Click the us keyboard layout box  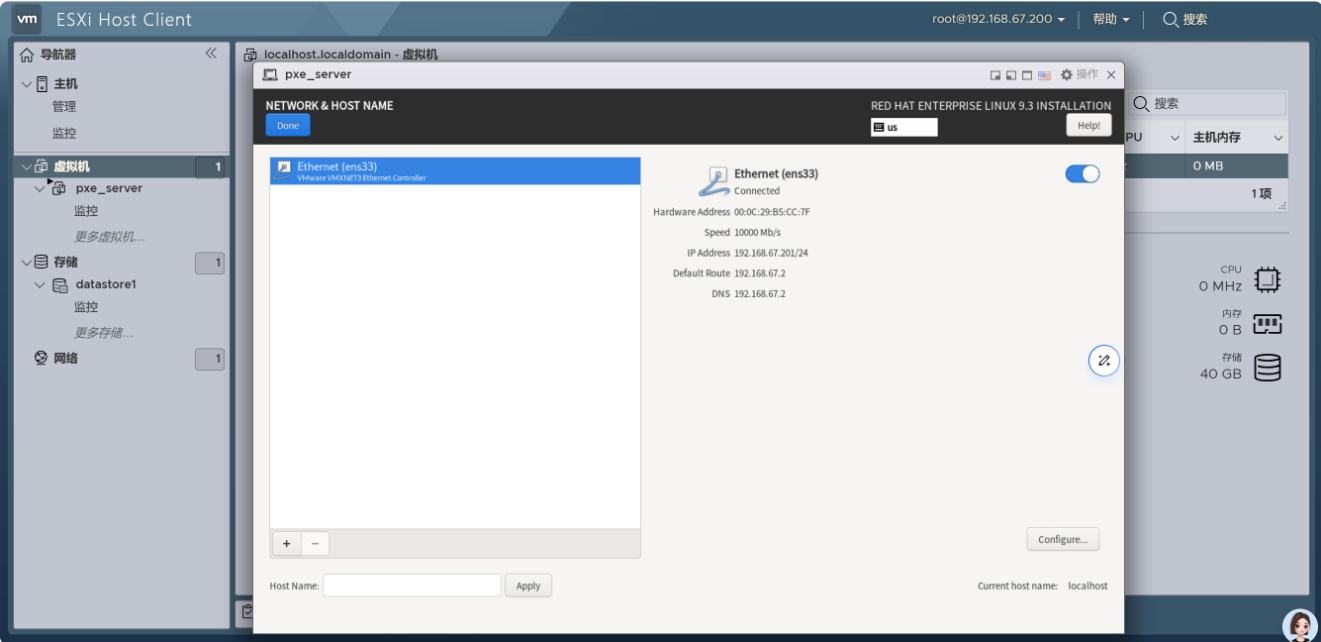[x=904, y=127]
